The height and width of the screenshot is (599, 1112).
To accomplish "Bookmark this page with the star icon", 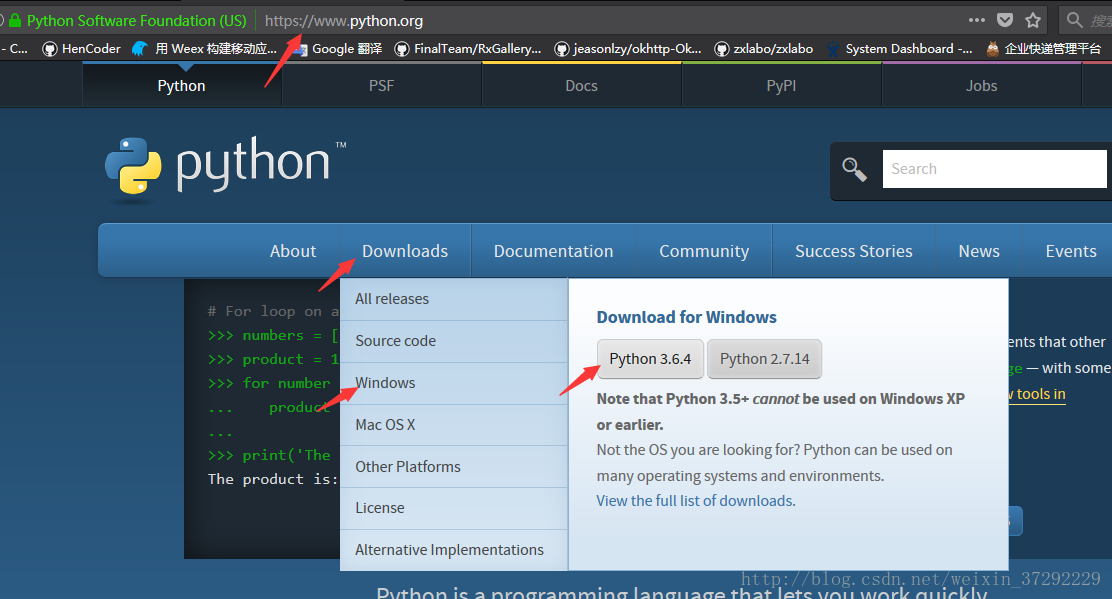I will [x=1033, y=20].
